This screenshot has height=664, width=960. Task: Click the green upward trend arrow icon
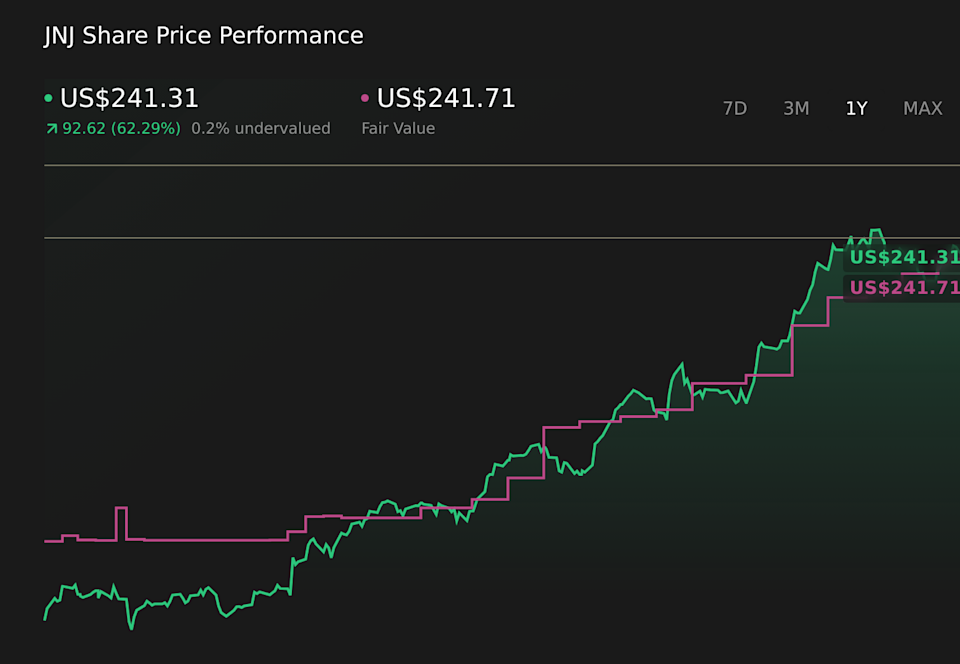[51, 128]
